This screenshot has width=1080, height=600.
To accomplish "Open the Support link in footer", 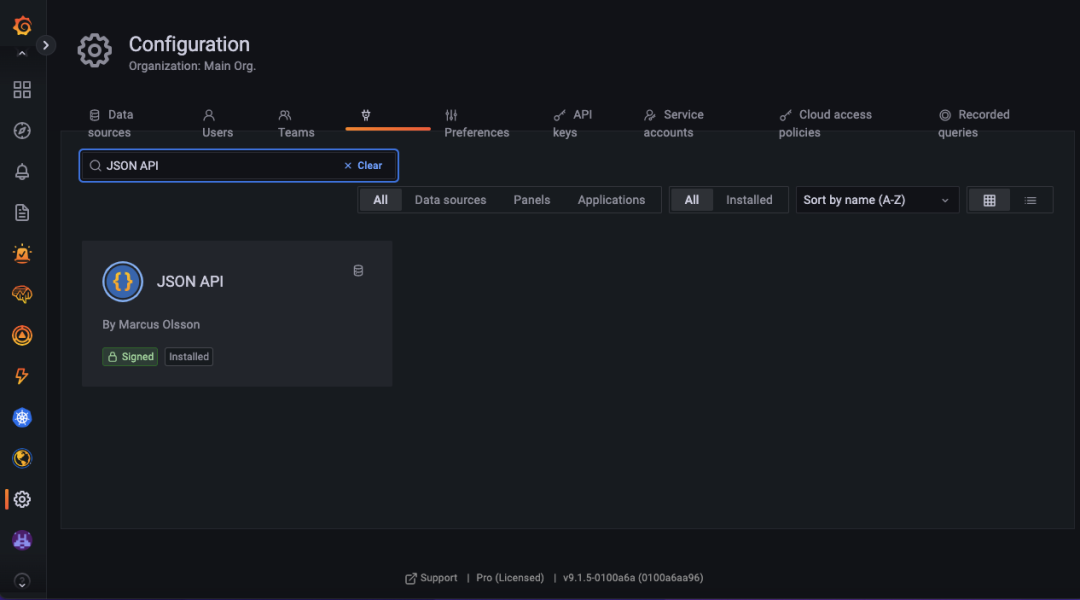I will point(431,578).
